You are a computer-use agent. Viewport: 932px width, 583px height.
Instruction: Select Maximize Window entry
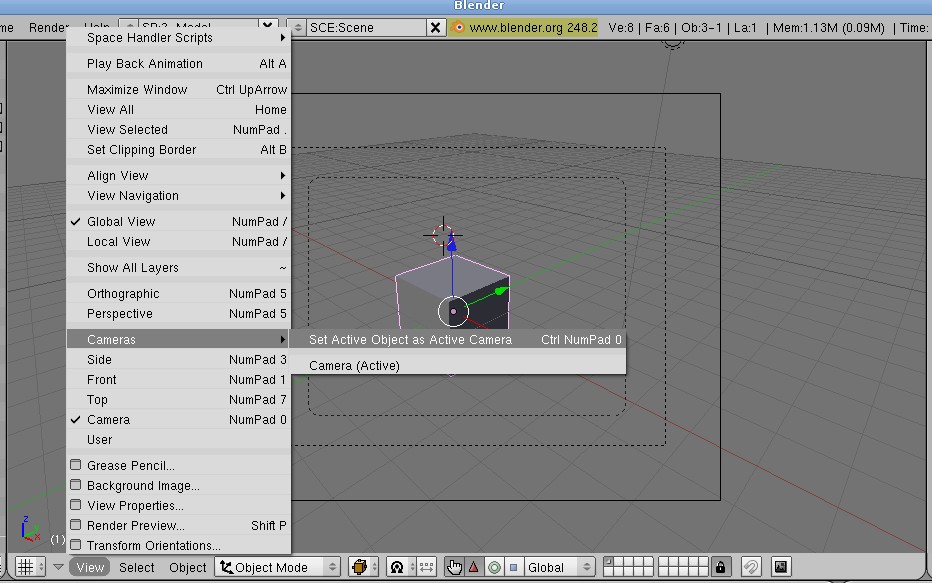click(178, 90)
